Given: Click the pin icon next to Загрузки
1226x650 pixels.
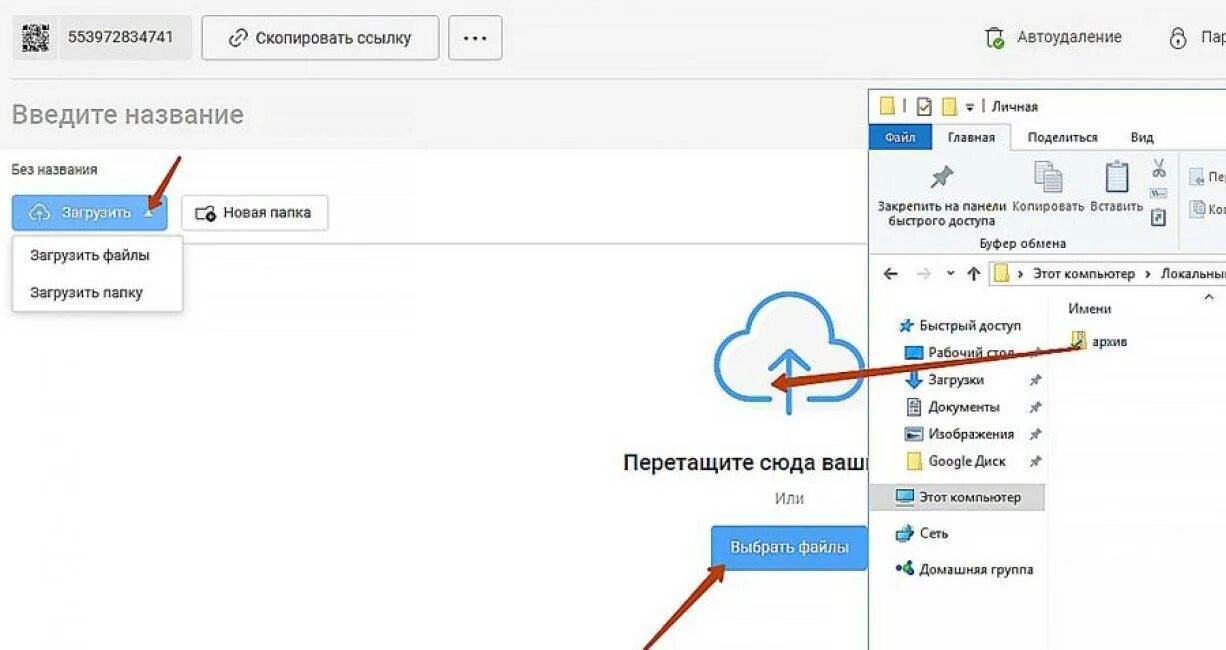Looking at the screenshot, I should click(x=1035, y=380).
